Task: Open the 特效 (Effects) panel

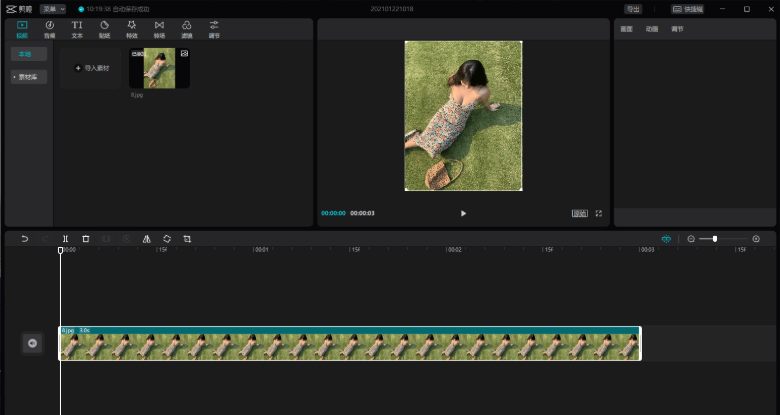Action: [x=131, y=28]
